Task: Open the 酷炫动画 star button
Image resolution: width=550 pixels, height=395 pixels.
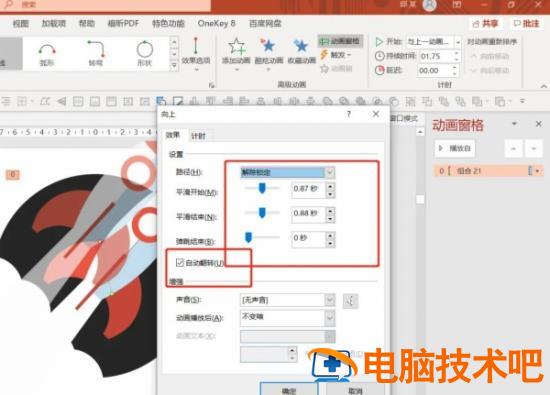Action: 269,54
